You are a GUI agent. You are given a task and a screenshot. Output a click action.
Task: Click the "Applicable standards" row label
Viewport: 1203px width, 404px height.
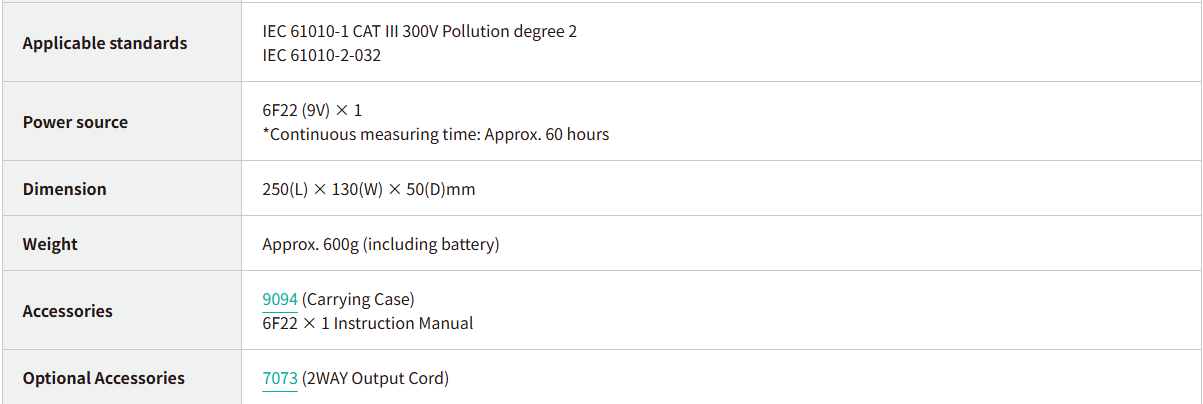click(104, 43)
